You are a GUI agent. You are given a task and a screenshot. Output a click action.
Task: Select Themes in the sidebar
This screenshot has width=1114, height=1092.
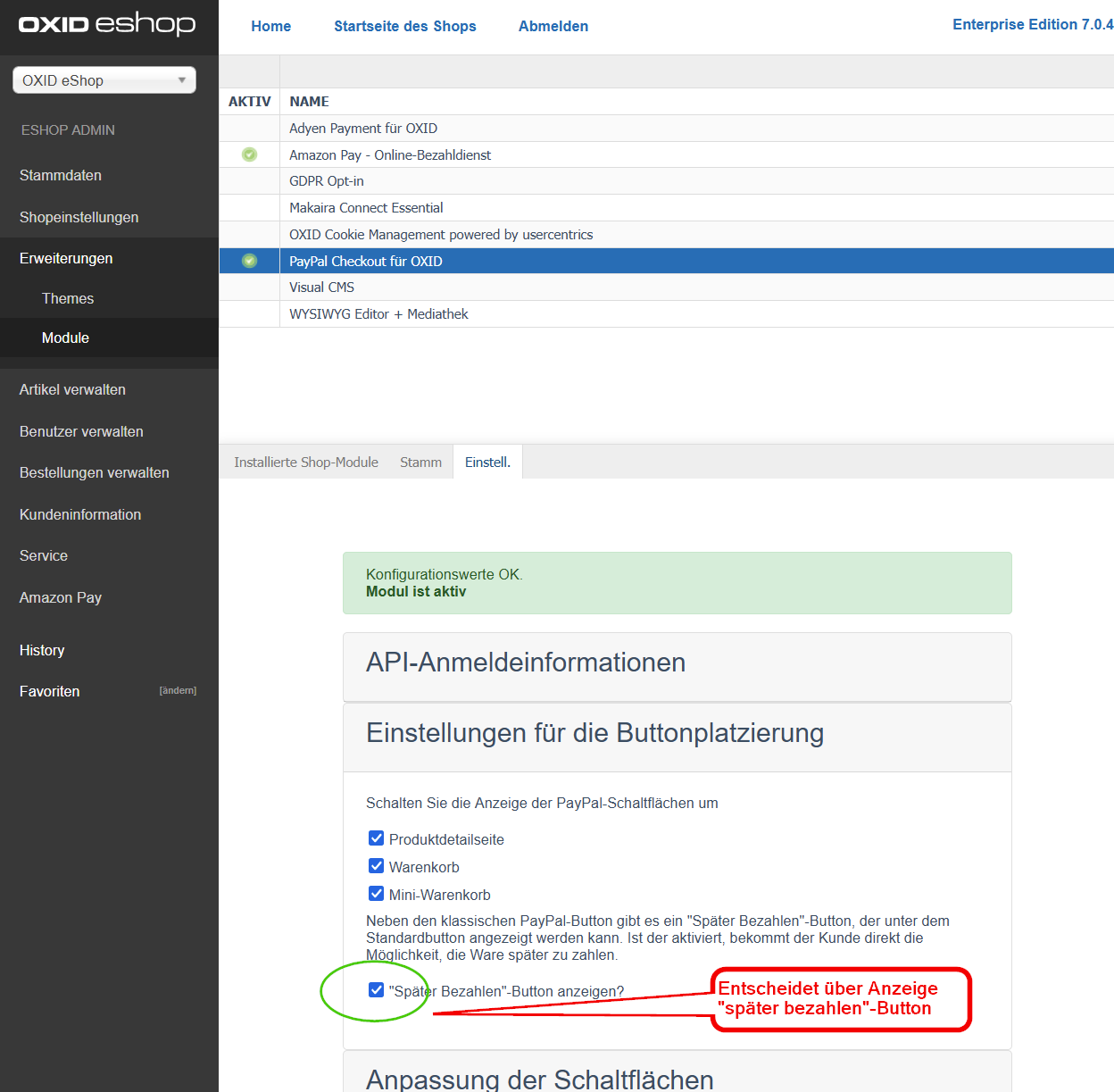(x=68, y=298)
